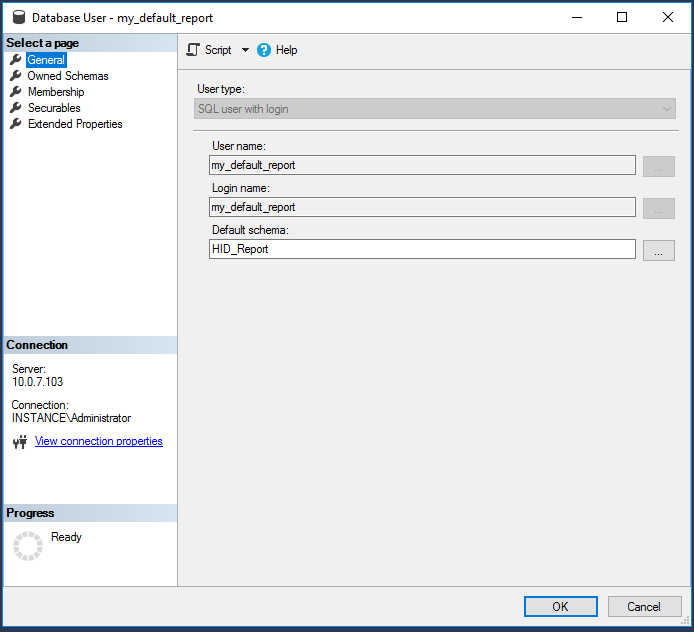The height and width of the screenshot is (632, 694).
Task: Click the wrench icon beside Securables
Action: [x=16, y=108]
